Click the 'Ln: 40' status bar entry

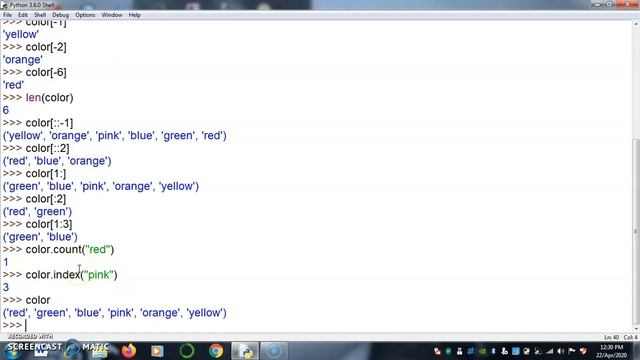[x=611, y=337]
